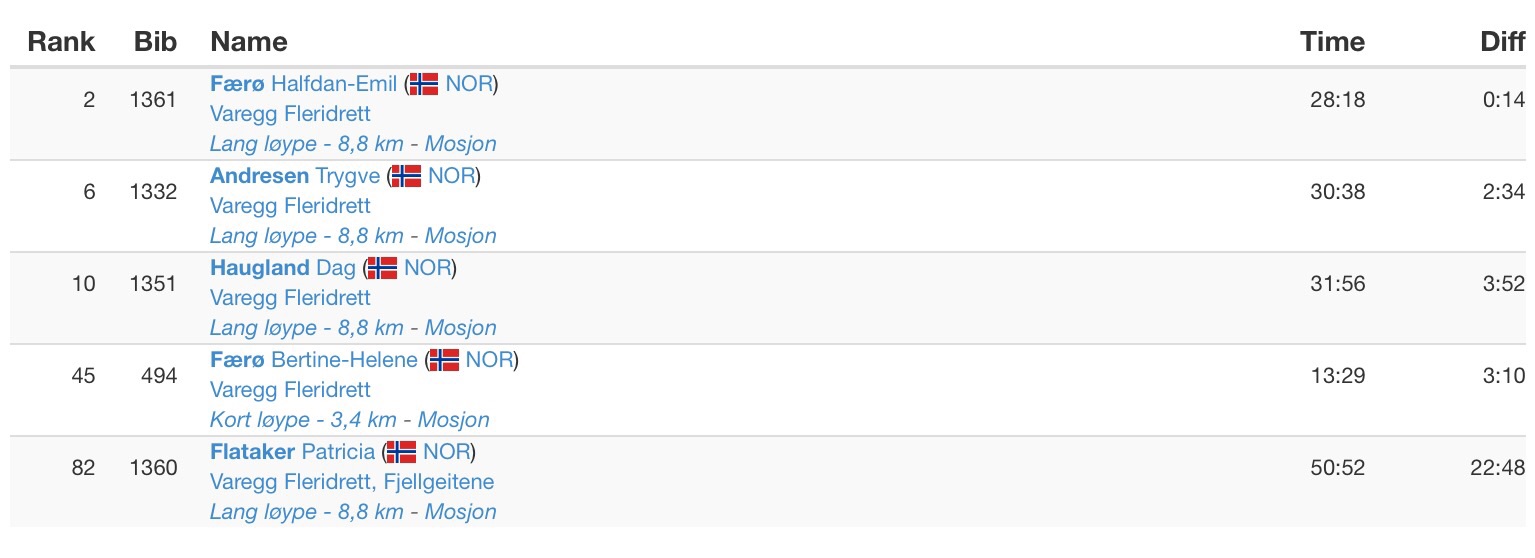Open the Flataker Patricia name link
Screen dimensions: 1535x558
(292, 452)
